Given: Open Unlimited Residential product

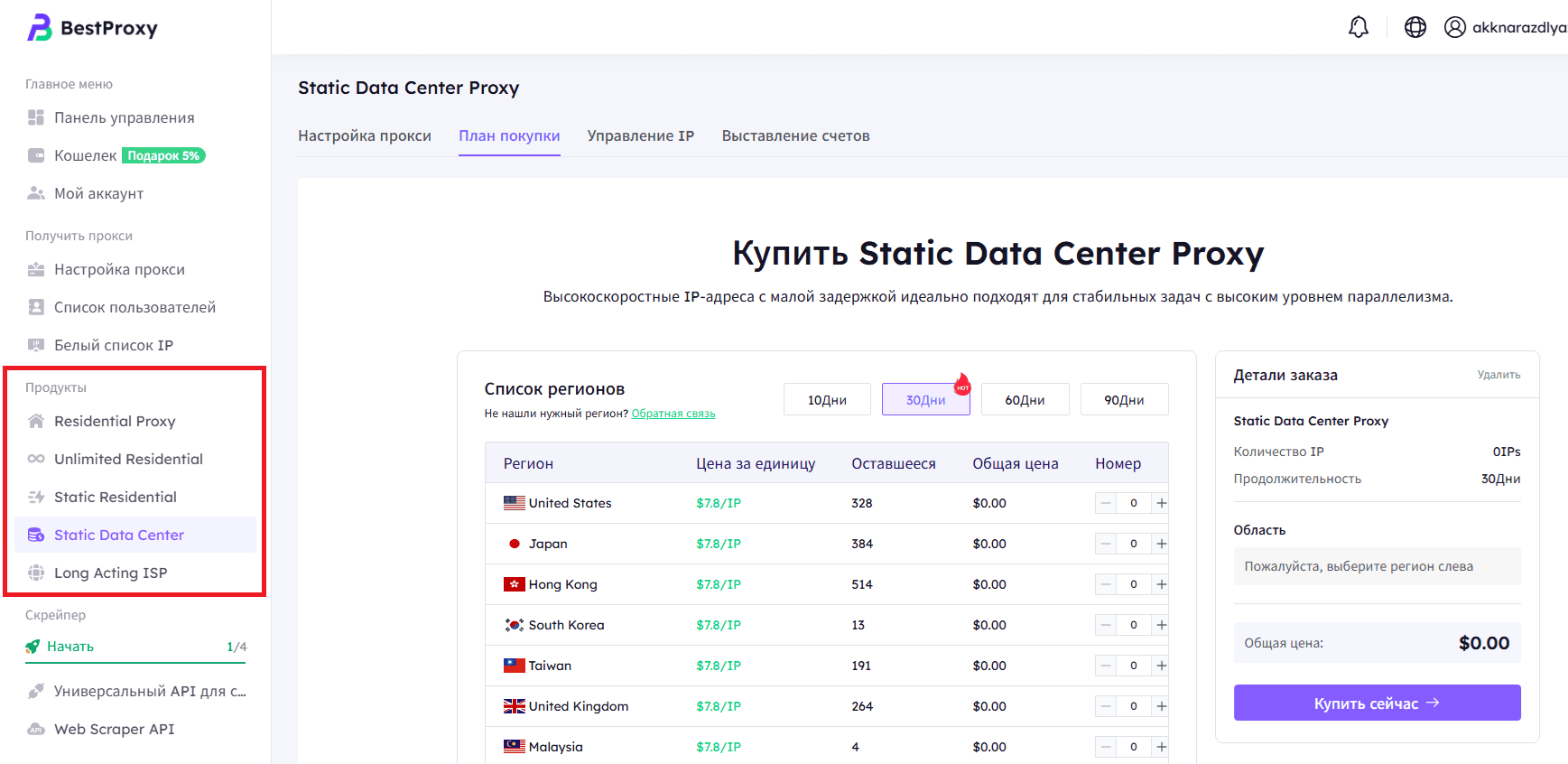Looking at the screenshot, I should [x=128, y=459].
